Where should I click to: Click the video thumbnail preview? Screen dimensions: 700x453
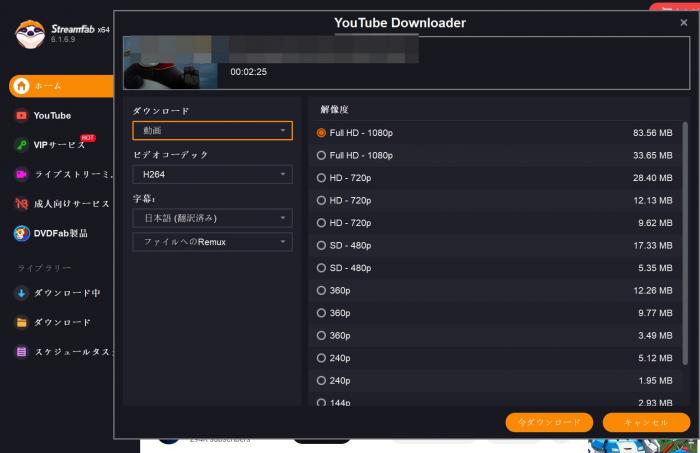pos(170,63)
